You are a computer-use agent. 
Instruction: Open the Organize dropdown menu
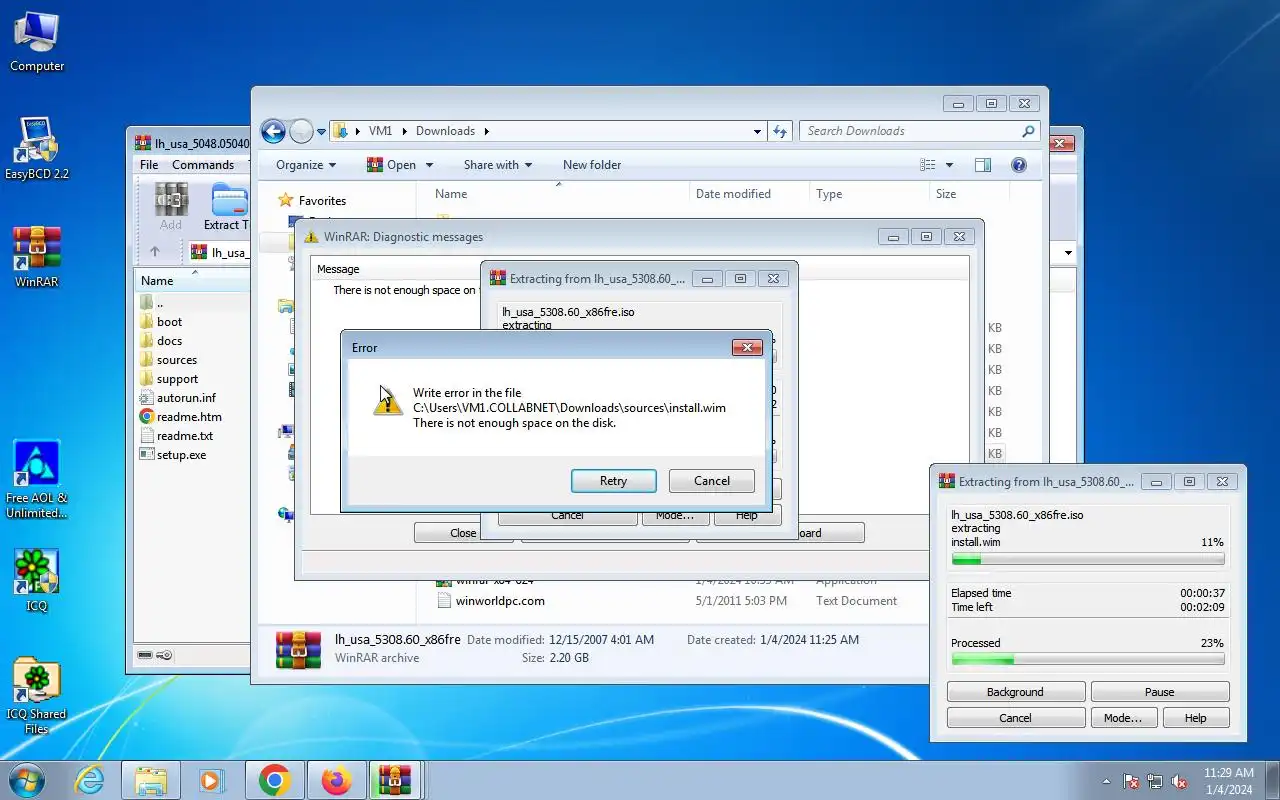pos(306,165)
